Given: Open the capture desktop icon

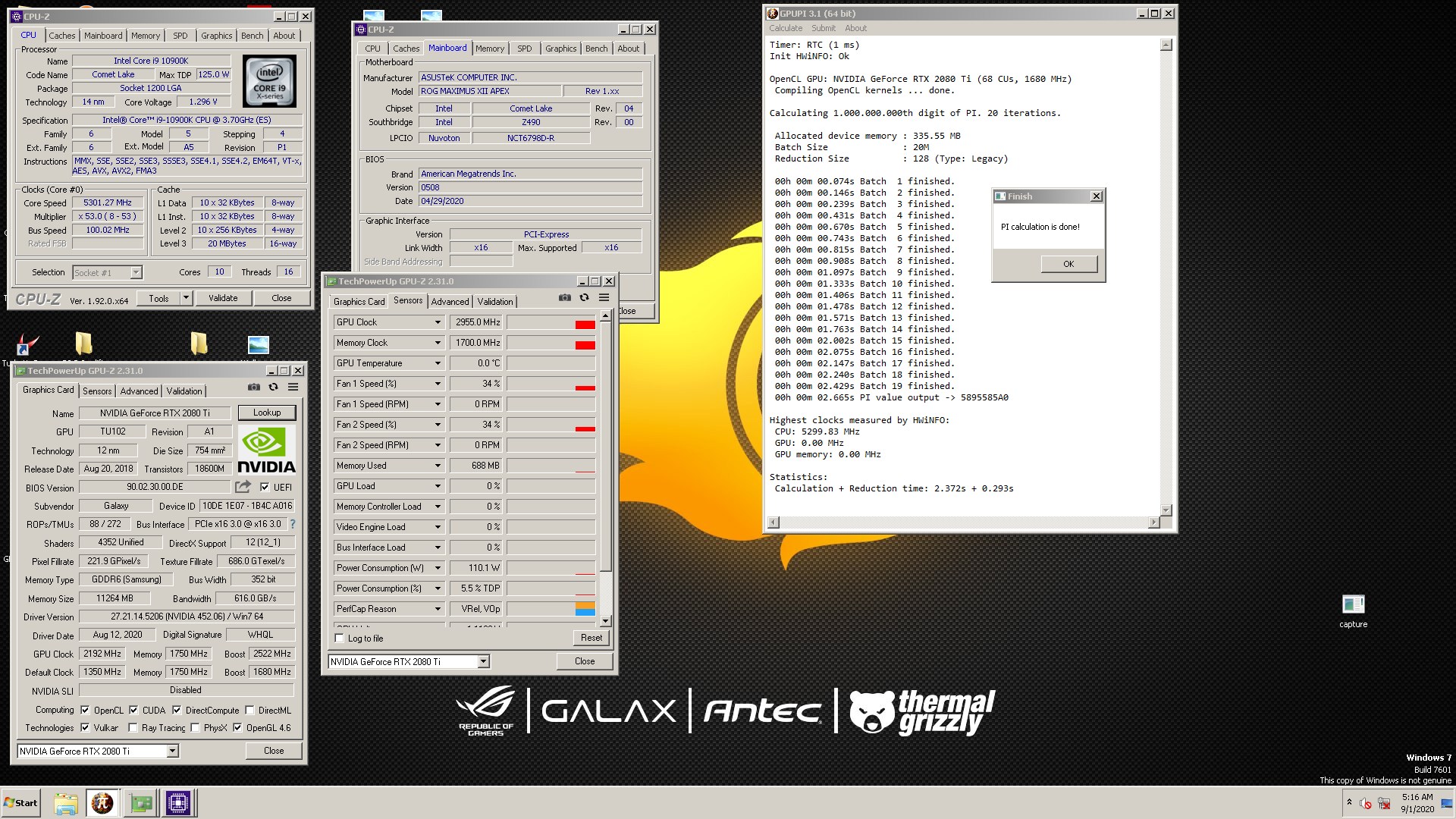Looking at the screenshot, I should (1353, 611).
